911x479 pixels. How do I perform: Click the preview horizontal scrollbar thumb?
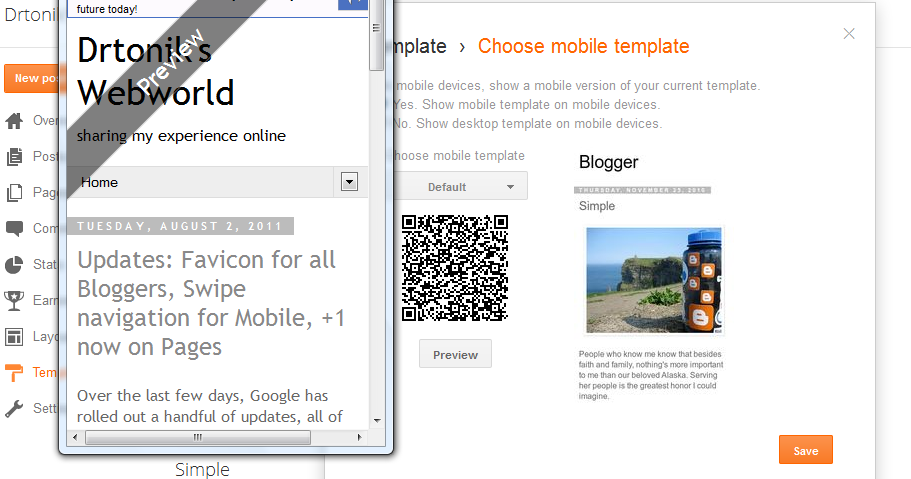pos(198,437)
